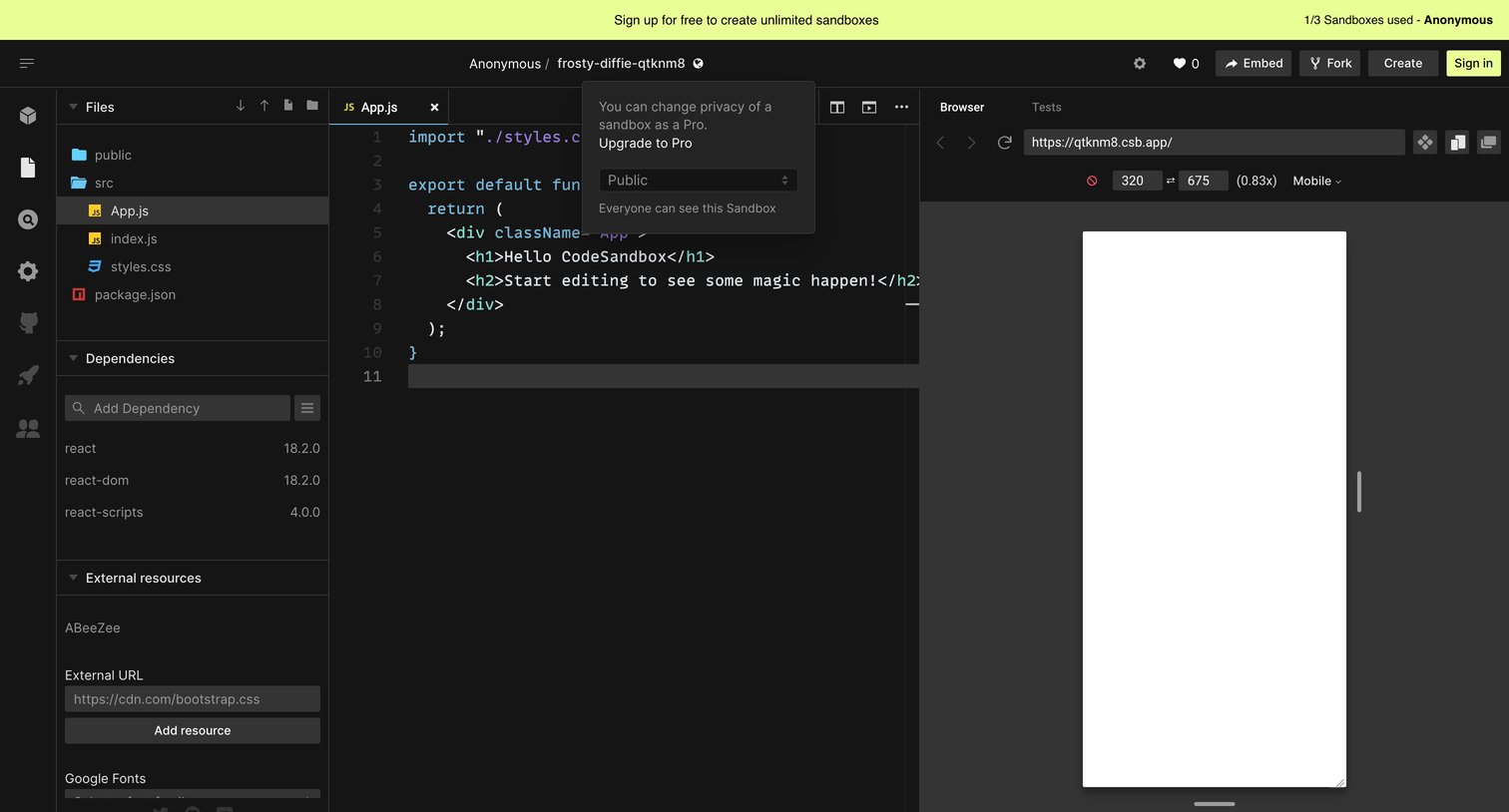Image resolution: width=1509 pixels, height=812 pixels.
Task: Open the hamburger menu at top left
Action: [x=27, y=63]
